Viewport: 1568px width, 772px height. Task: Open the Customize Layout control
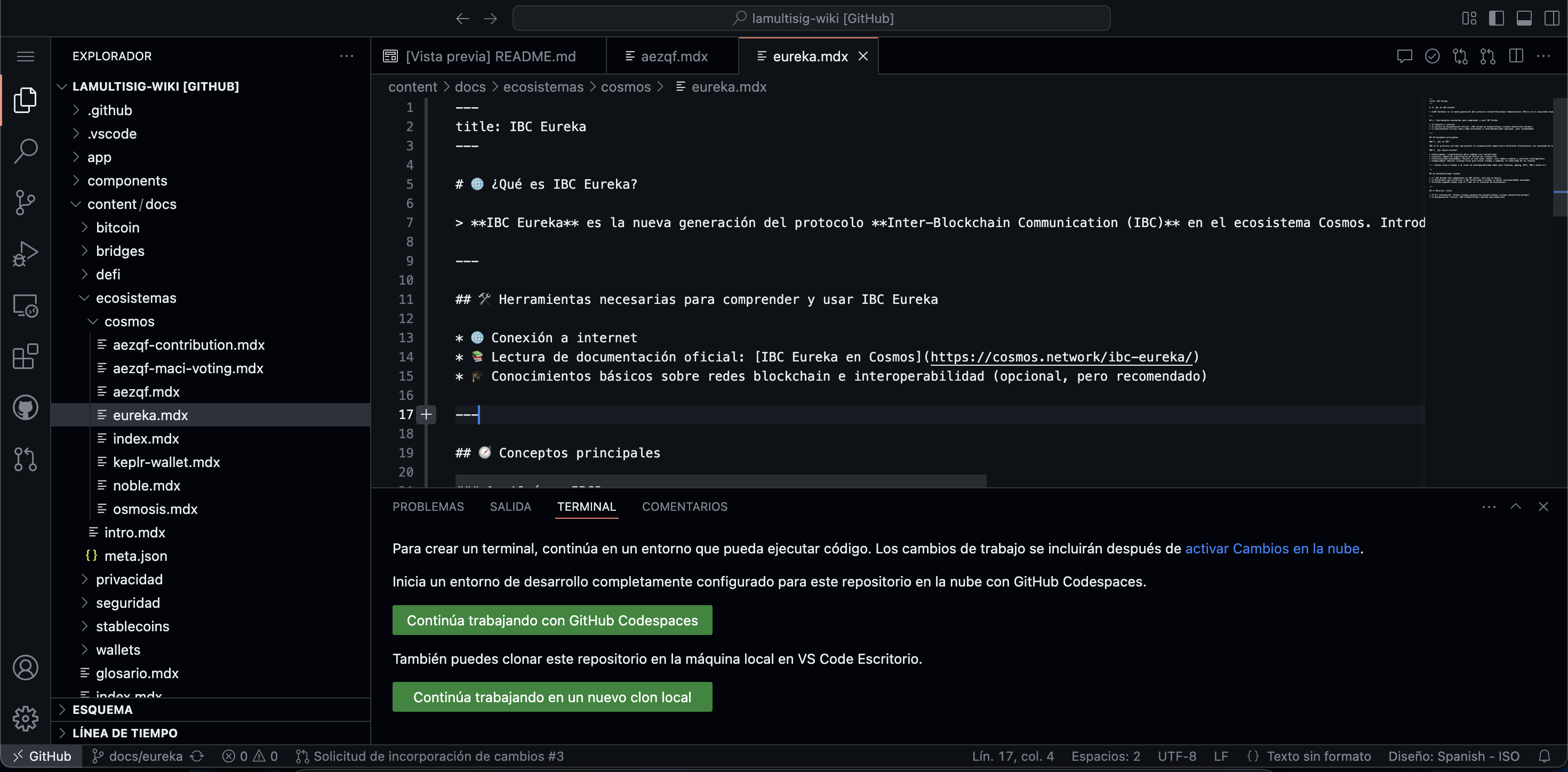(1469, 18)
